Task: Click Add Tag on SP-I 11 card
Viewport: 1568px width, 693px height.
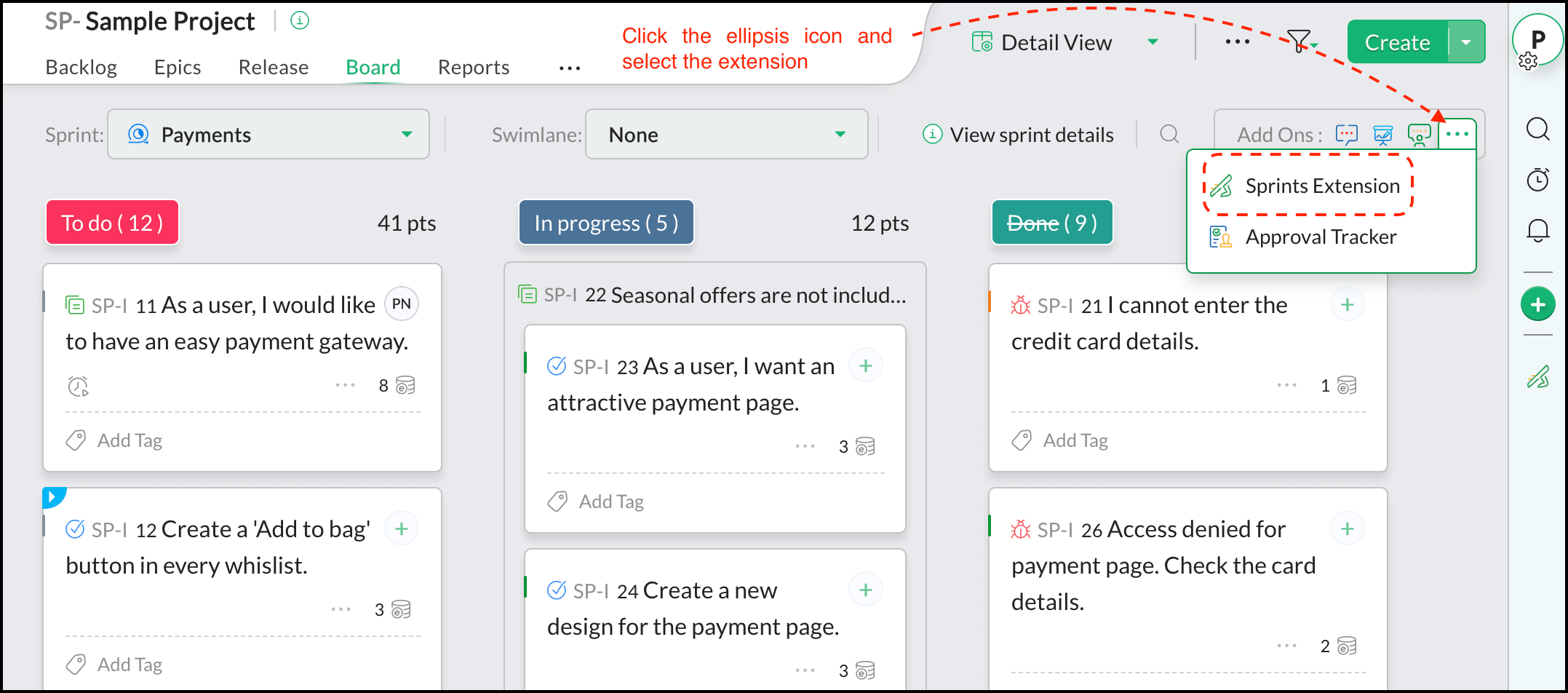Action: (x=129, y=440)
